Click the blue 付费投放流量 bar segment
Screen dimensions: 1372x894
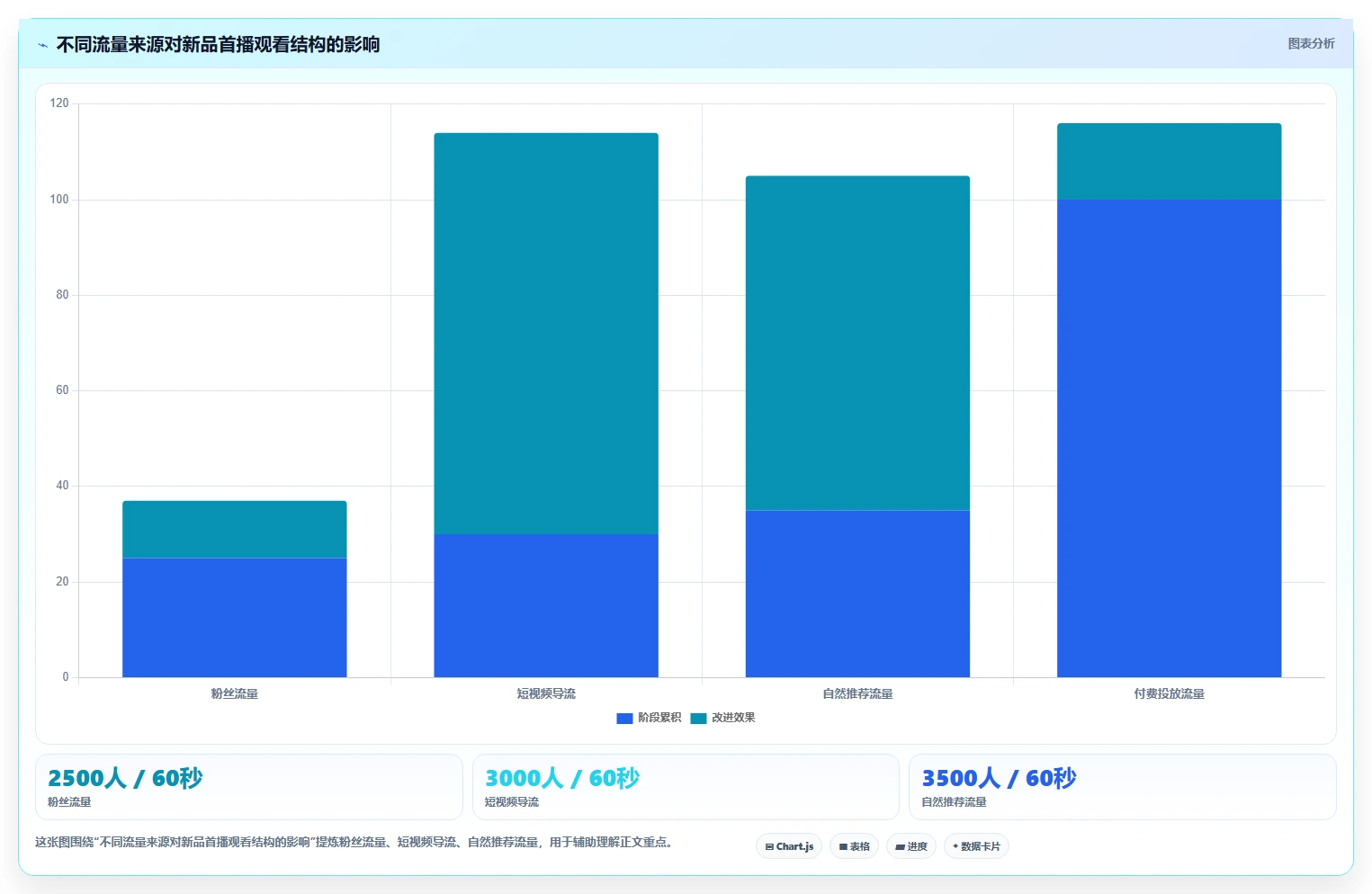[x=1169, y=438]
